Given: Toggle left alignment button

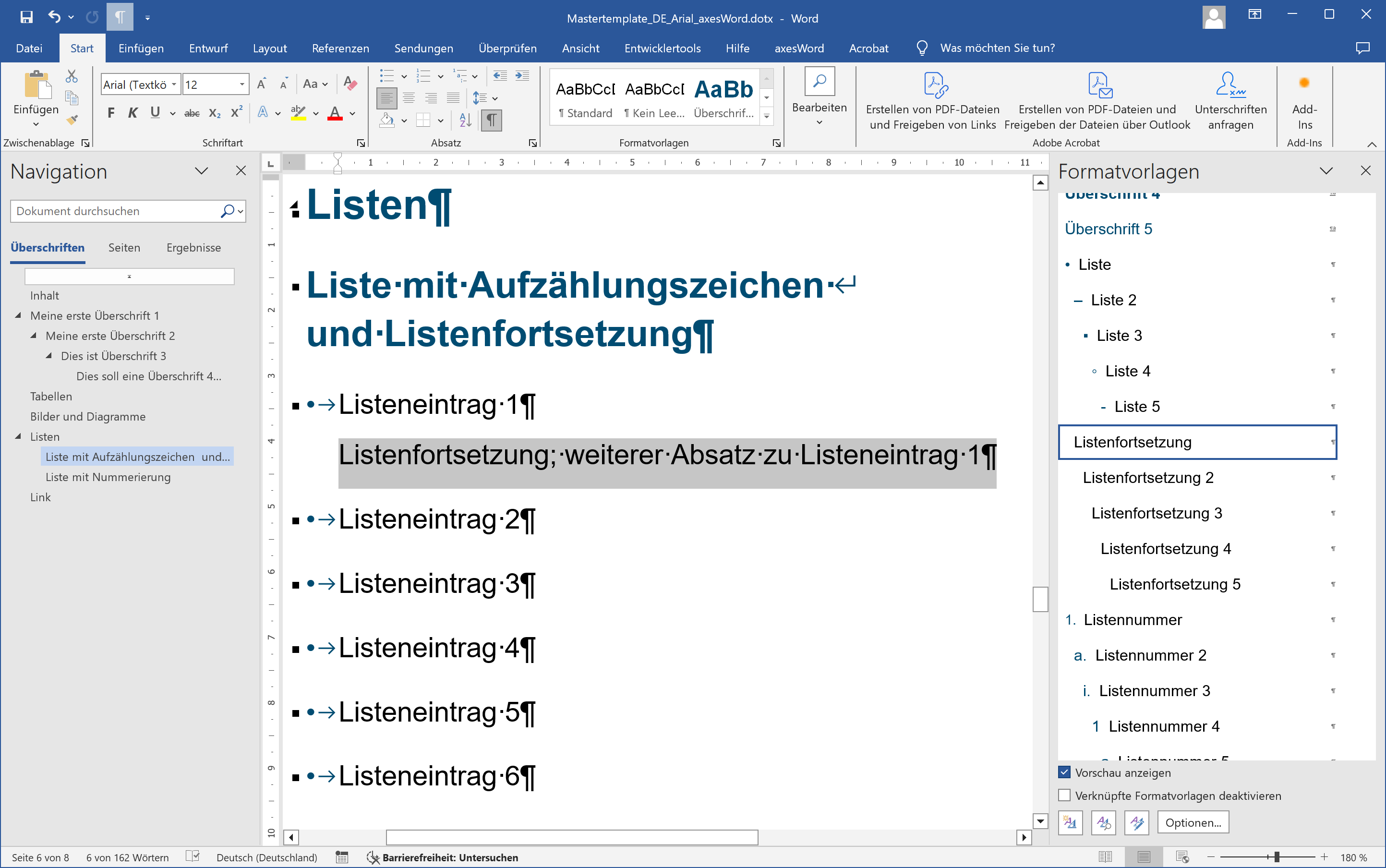Looking at the screenshot, I should tap(387, 98).
